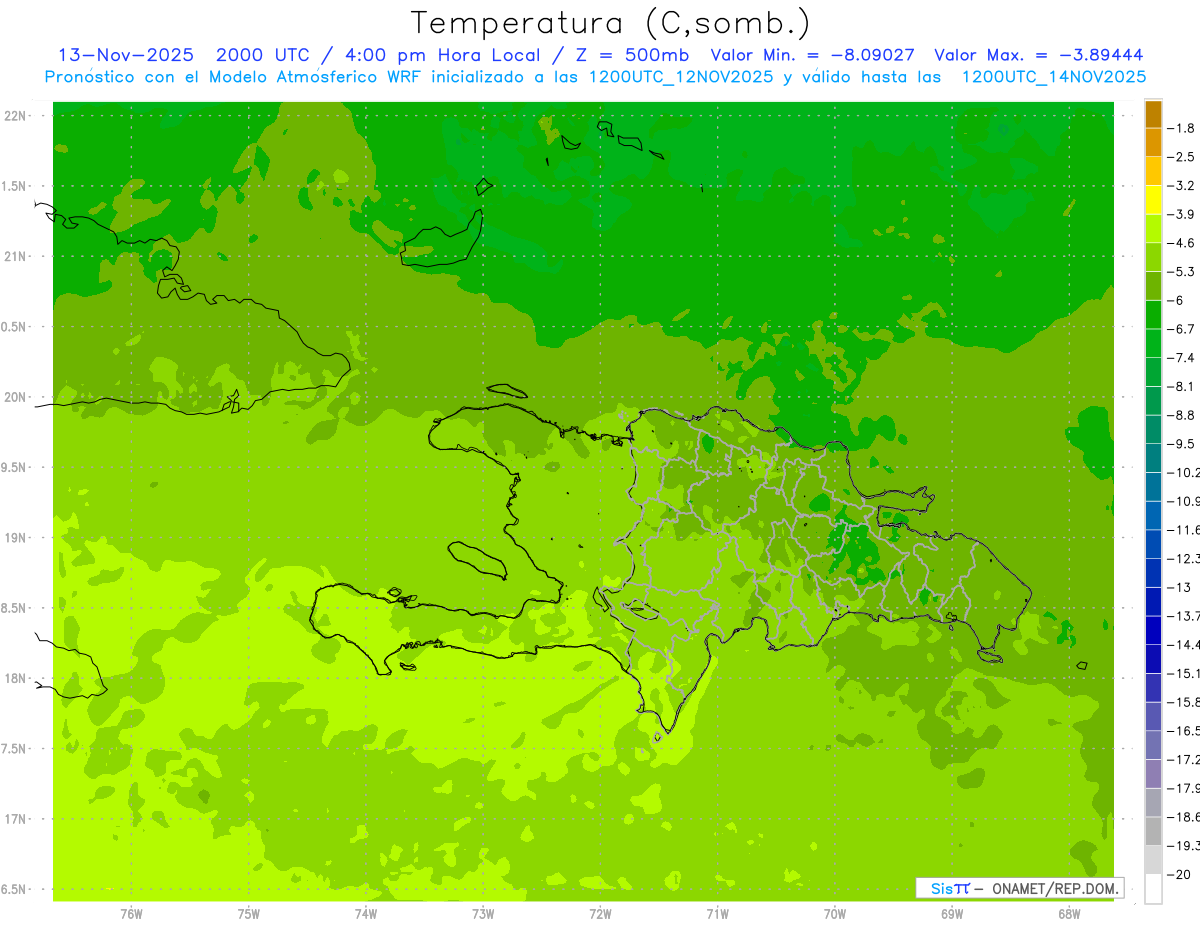Click the lime swatch between -3.9 and -4.6
Screen dimensions: 1200x927
[1153, 229]
